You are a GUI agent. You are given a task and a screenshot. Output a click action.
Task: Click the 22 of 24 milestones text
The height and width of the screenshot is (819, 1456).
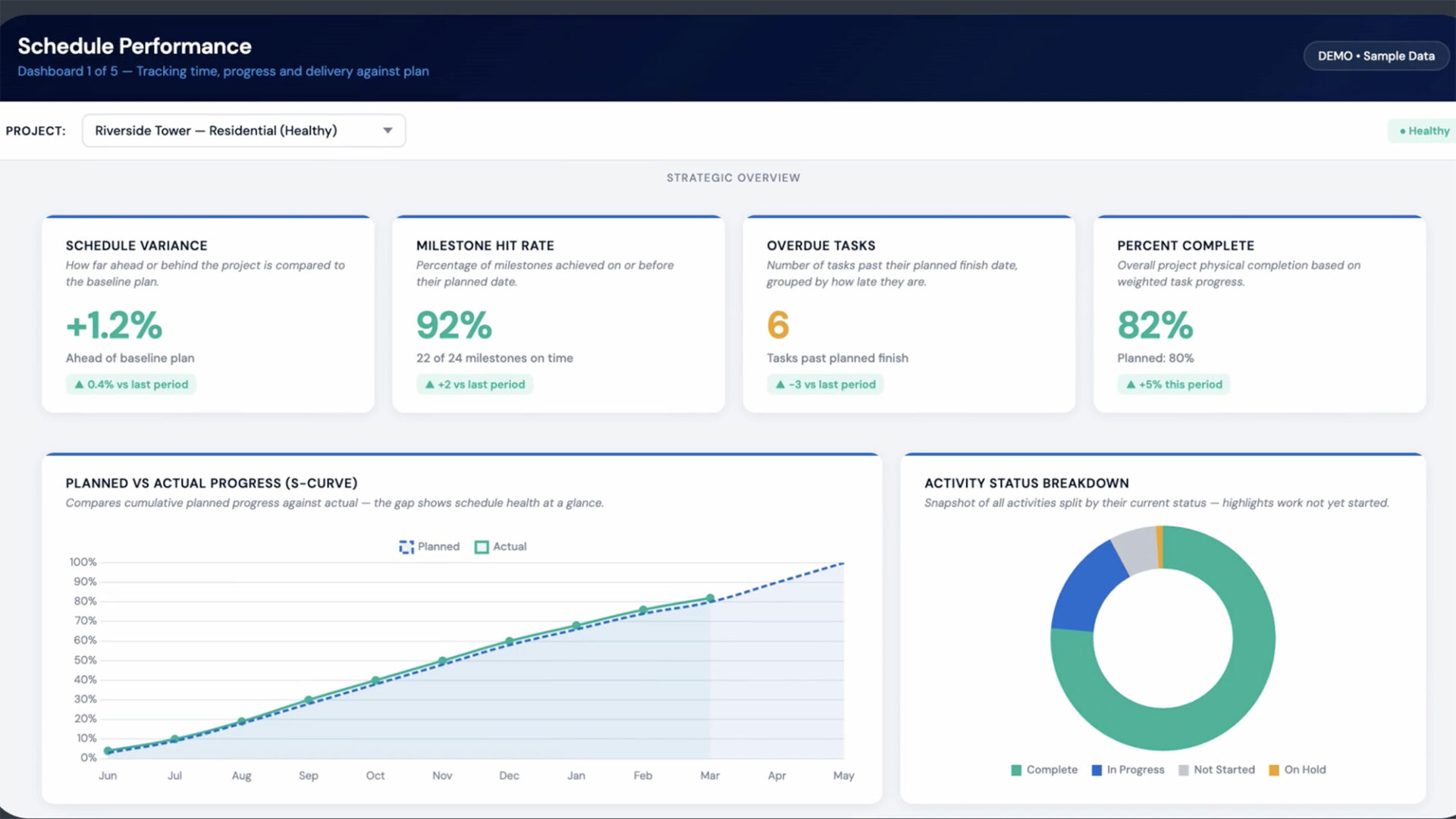coord(494,358)
